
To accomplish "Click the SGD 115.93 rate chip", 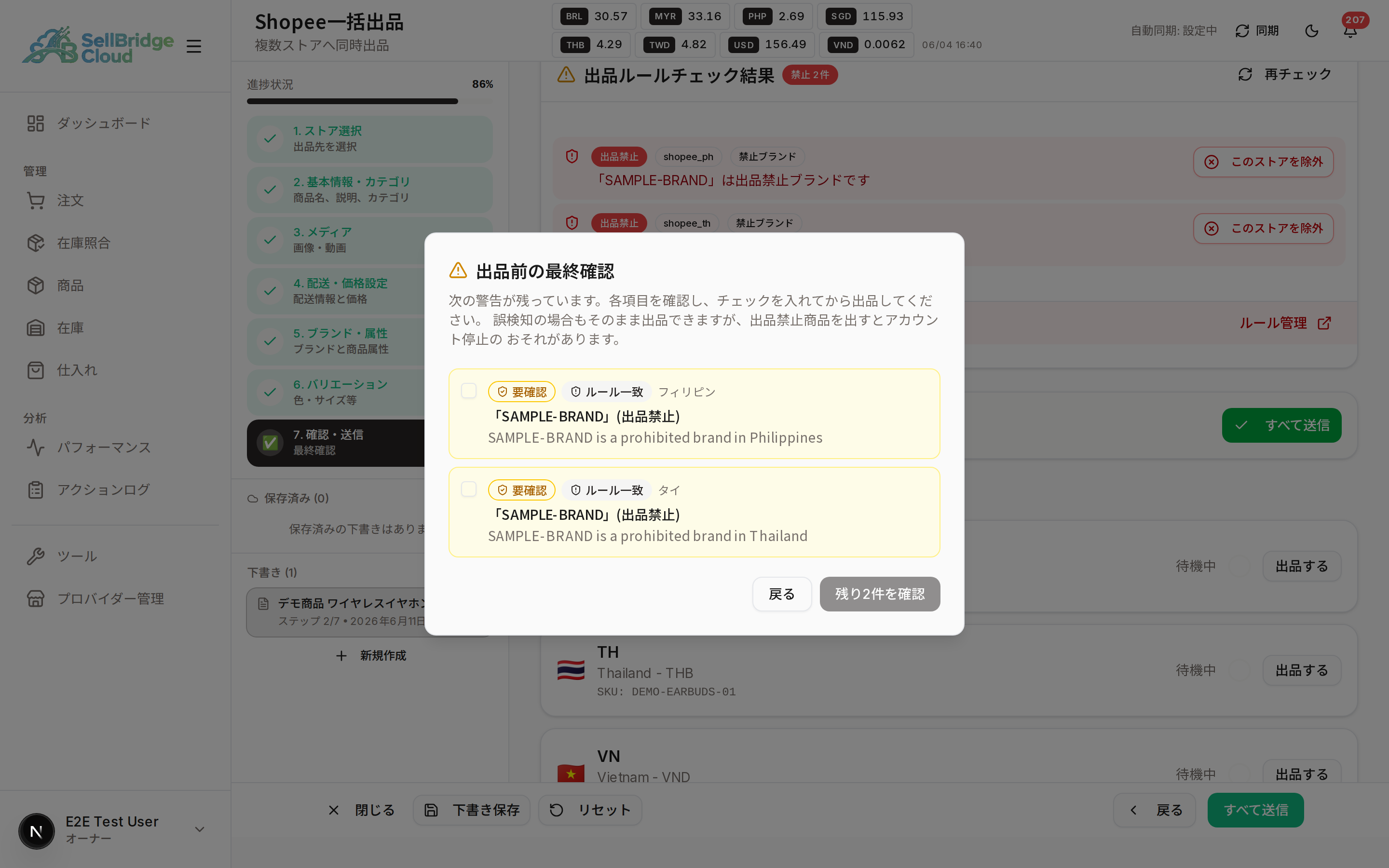I will tap(864, 16).
